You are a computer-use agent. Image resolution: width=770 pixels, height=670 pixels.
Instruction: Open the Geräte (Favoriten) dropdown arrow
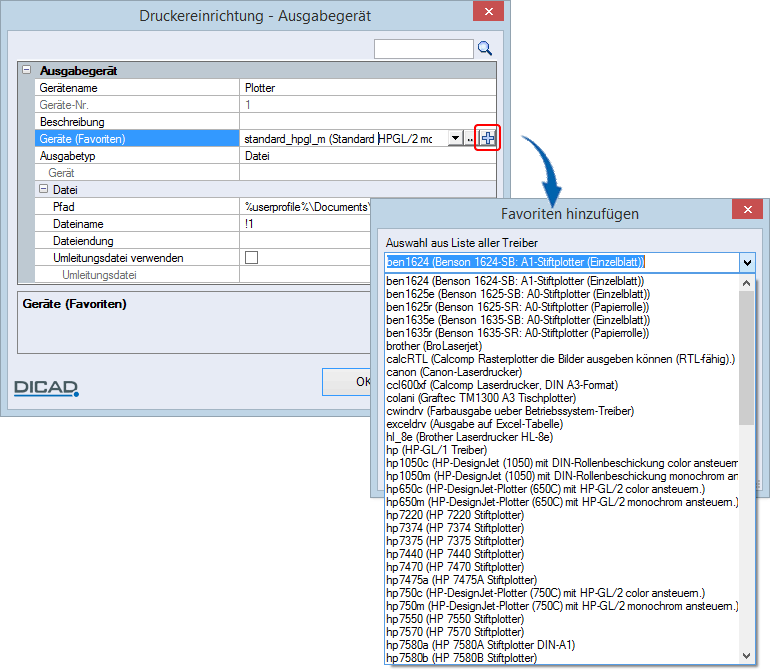[x=456, y=138]
